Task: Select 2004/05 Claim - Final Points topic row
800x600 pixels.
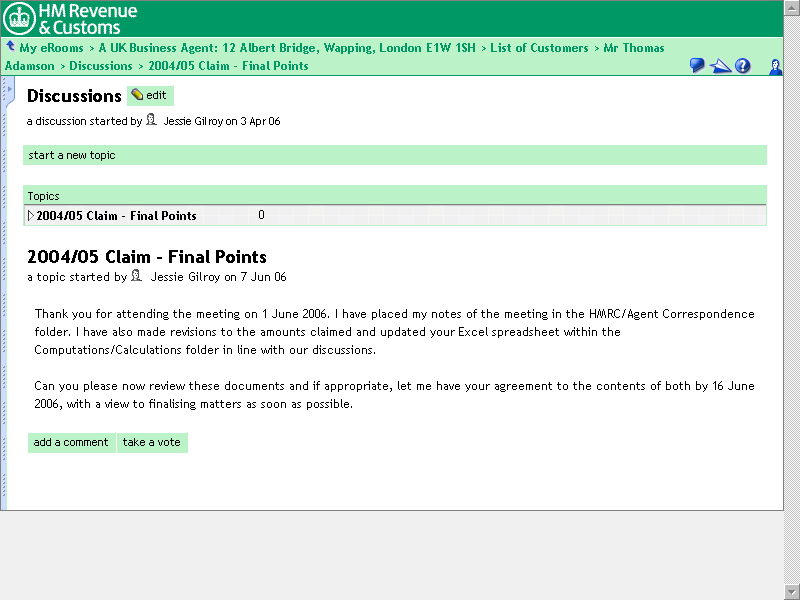Action: click(x=116, y=215)
